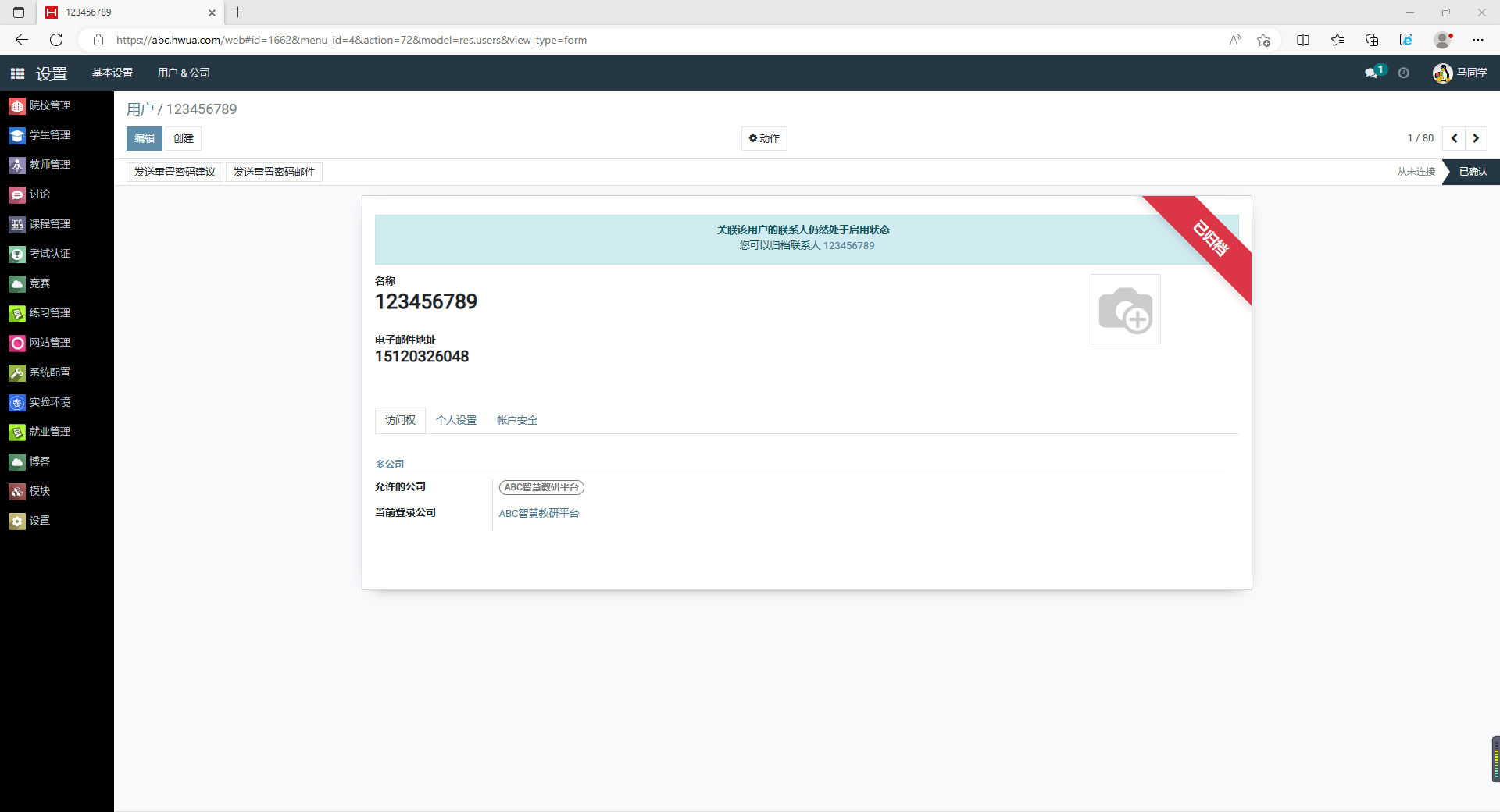This screenshot has width=1500, height=812.
Task: Select 已确认 status stage
Action: [1473, 172]
